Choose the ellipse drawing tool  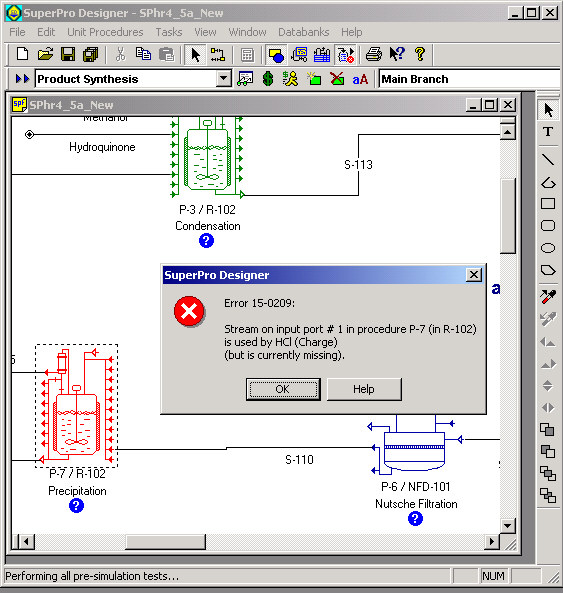click(x=548, y=248)
